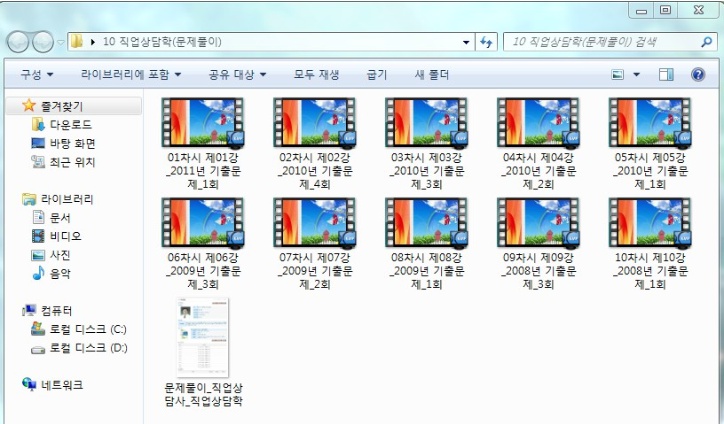Click 새 폴더 button
This screenshot has height=424, width=724.
click(431, 74)
